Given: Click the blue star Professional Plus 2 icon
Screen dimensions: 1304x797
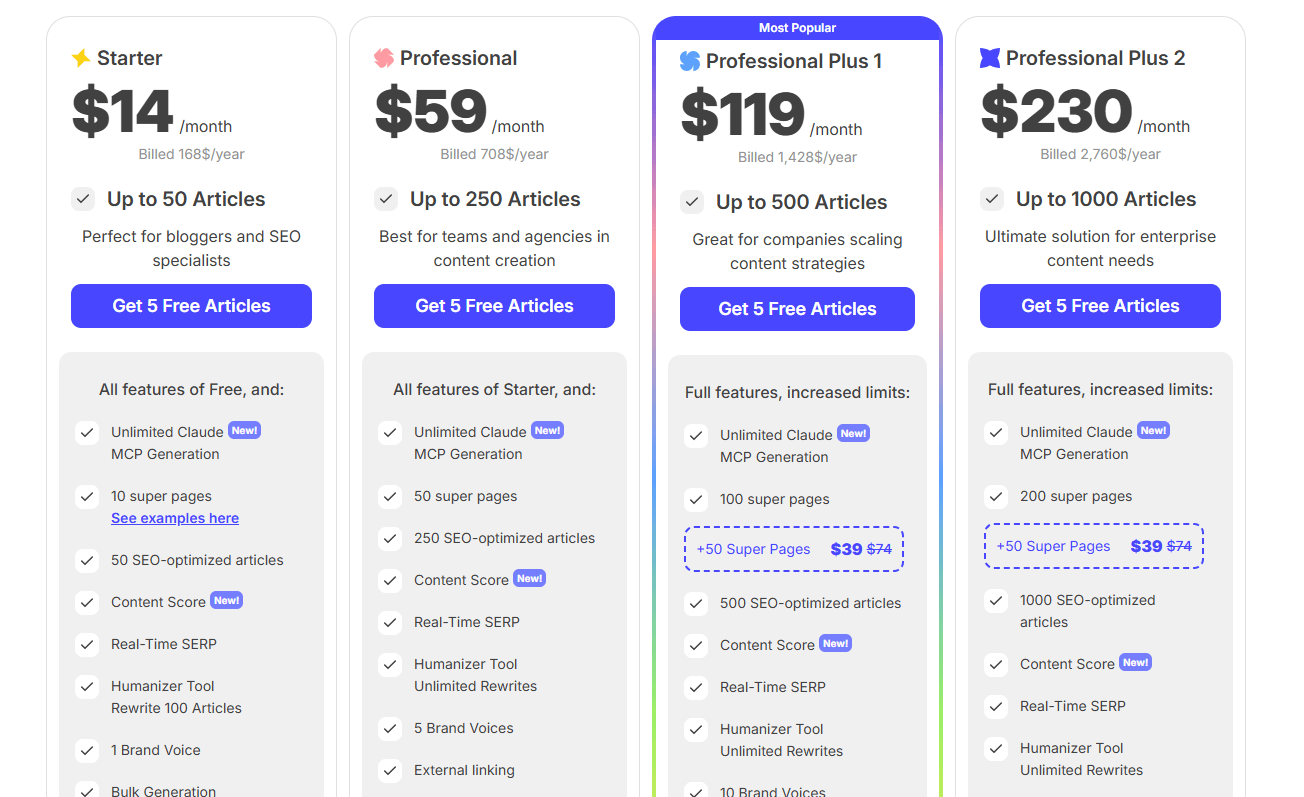Looking at the screenshot, I should [x=990, y=58].
